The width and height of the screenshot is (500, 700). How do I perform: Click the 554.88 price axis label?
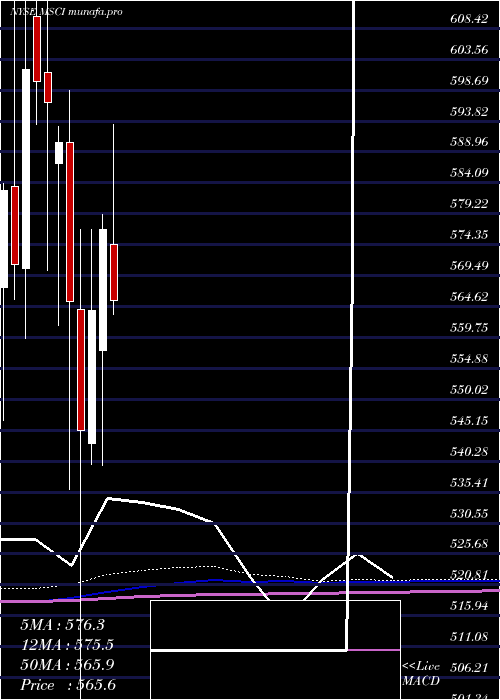(x=469, y=359)
